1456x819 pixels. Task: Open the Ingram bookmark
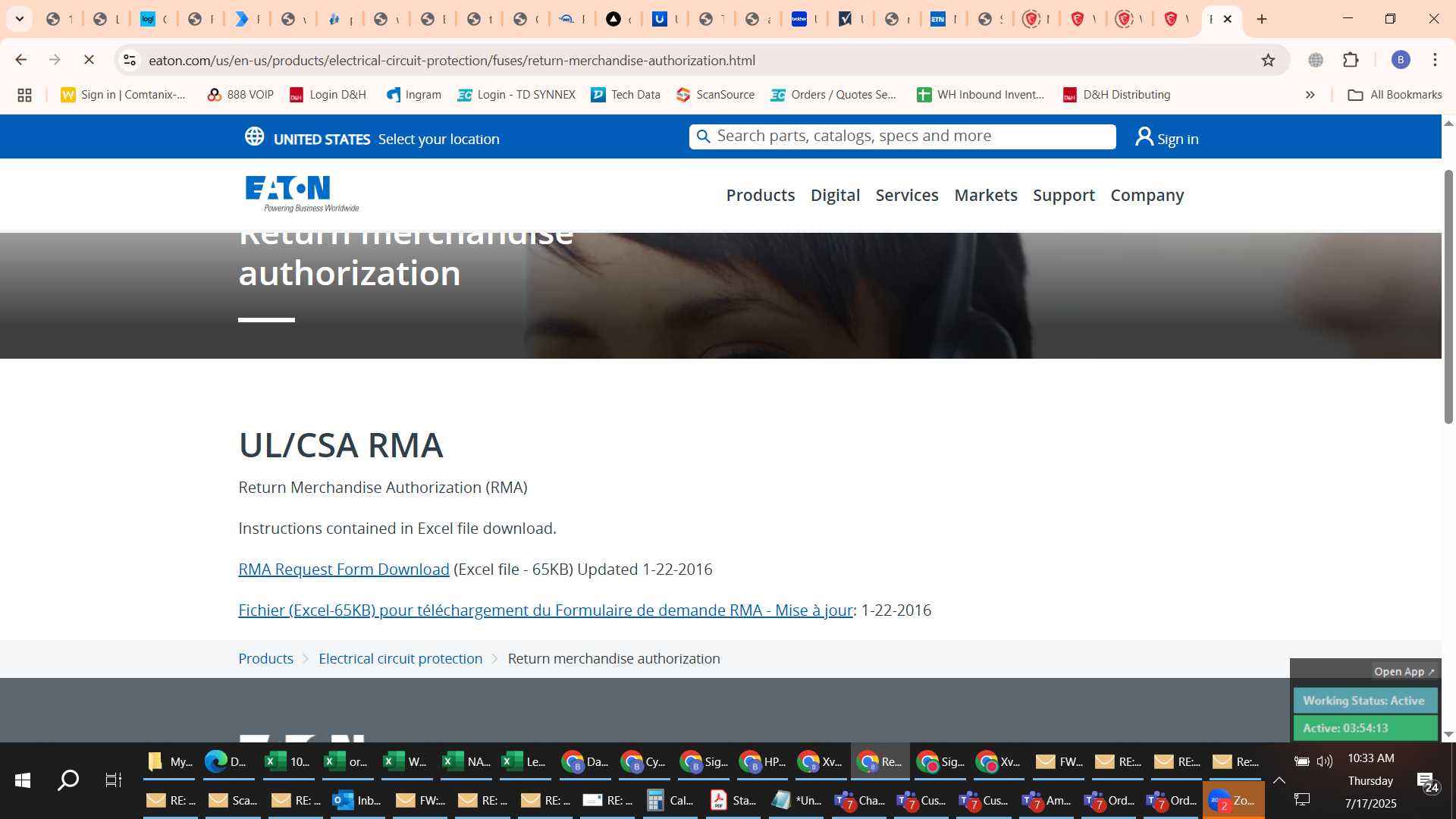coord(413,95)
